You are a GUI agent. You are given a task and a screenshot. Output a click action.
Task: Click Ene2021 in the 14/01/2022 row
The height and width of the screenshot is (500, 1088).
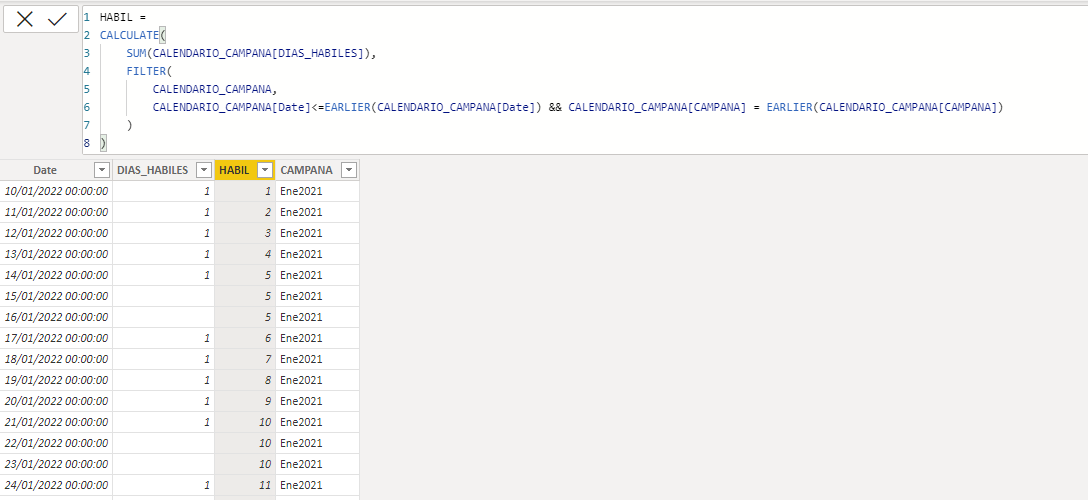click(317, 275)
